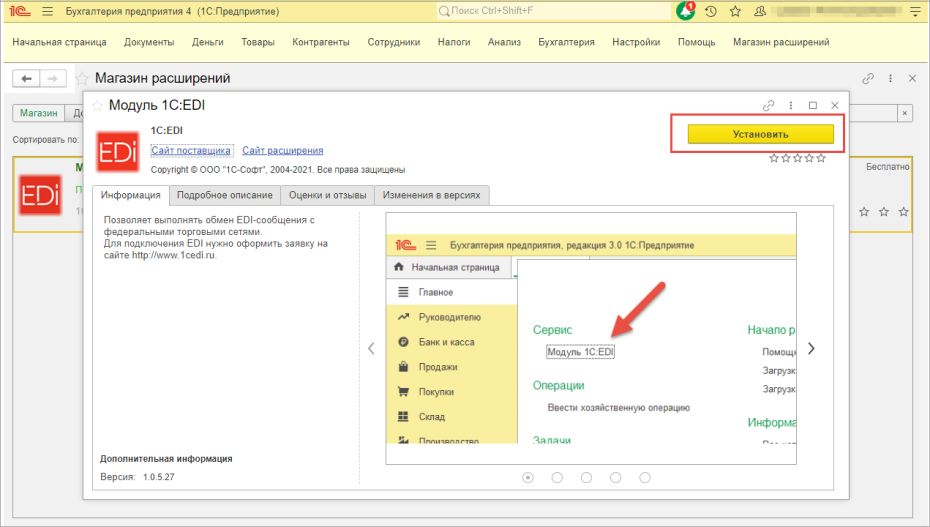Open the Изменения в версиях tab
Image resolution: width=930 pixels, height=527 pixels.
click(432, 195)
